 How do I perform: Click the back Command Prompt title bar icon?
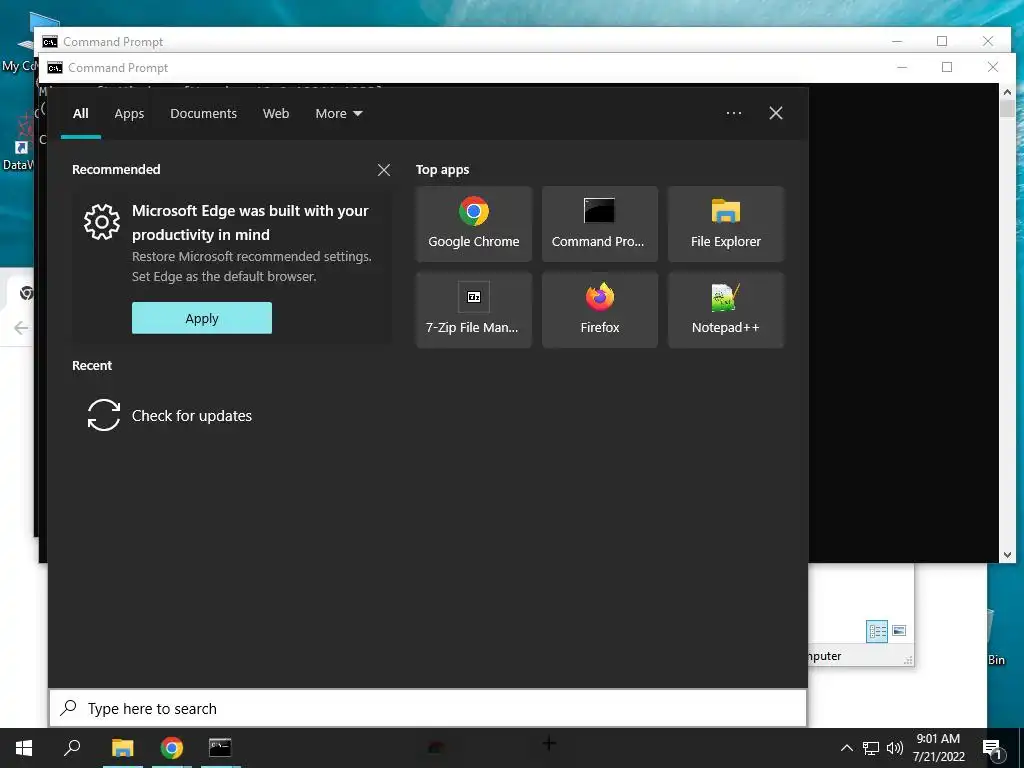click(x=50, y=42)
